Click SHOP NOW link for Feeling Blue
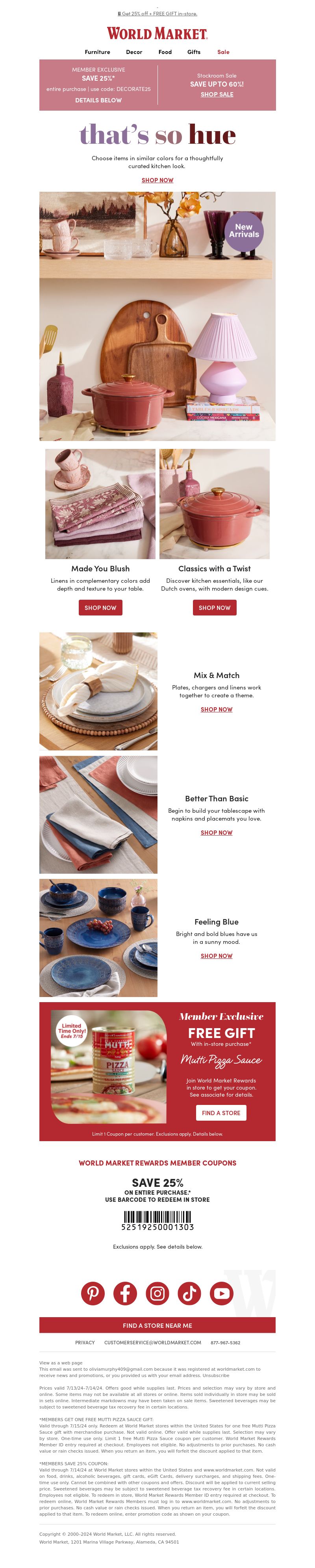Viewport: 315px width, 1568px height. pos(217,956)
